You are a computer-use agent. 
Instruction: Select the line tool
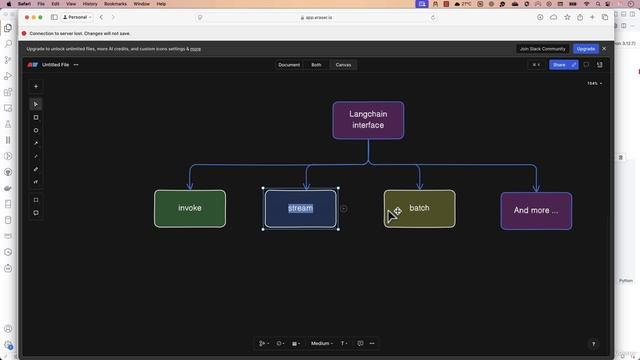coord(36,156)
